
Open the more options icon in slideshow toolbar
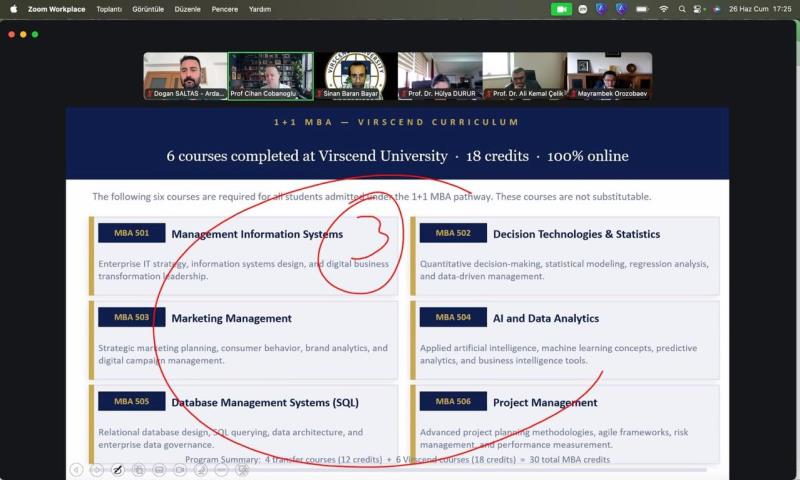[221, 470]
